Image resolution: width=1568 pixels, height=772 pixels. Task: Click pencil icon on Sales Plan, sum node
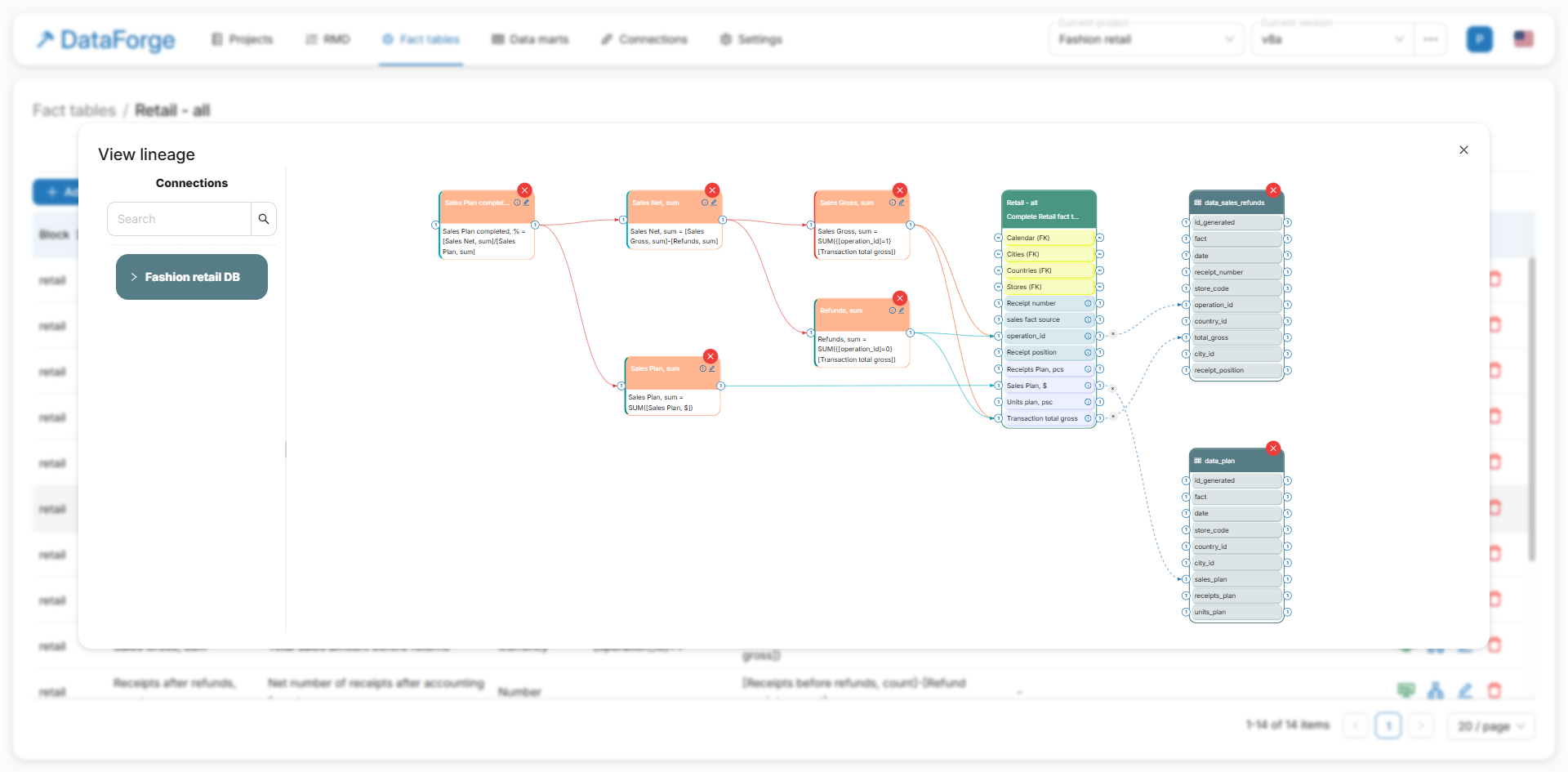[712, 369]
